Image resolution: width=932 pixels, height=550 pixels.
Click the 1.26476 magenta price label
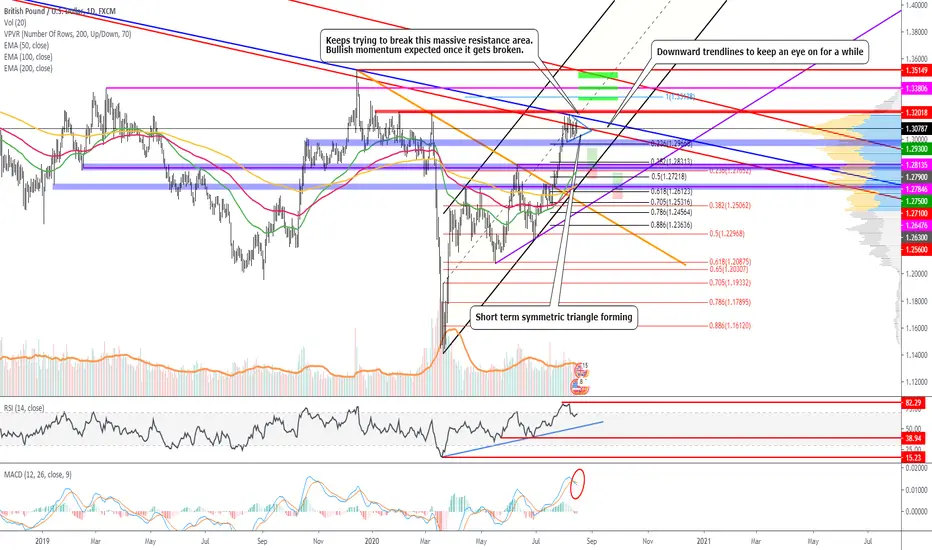(916, 225)
